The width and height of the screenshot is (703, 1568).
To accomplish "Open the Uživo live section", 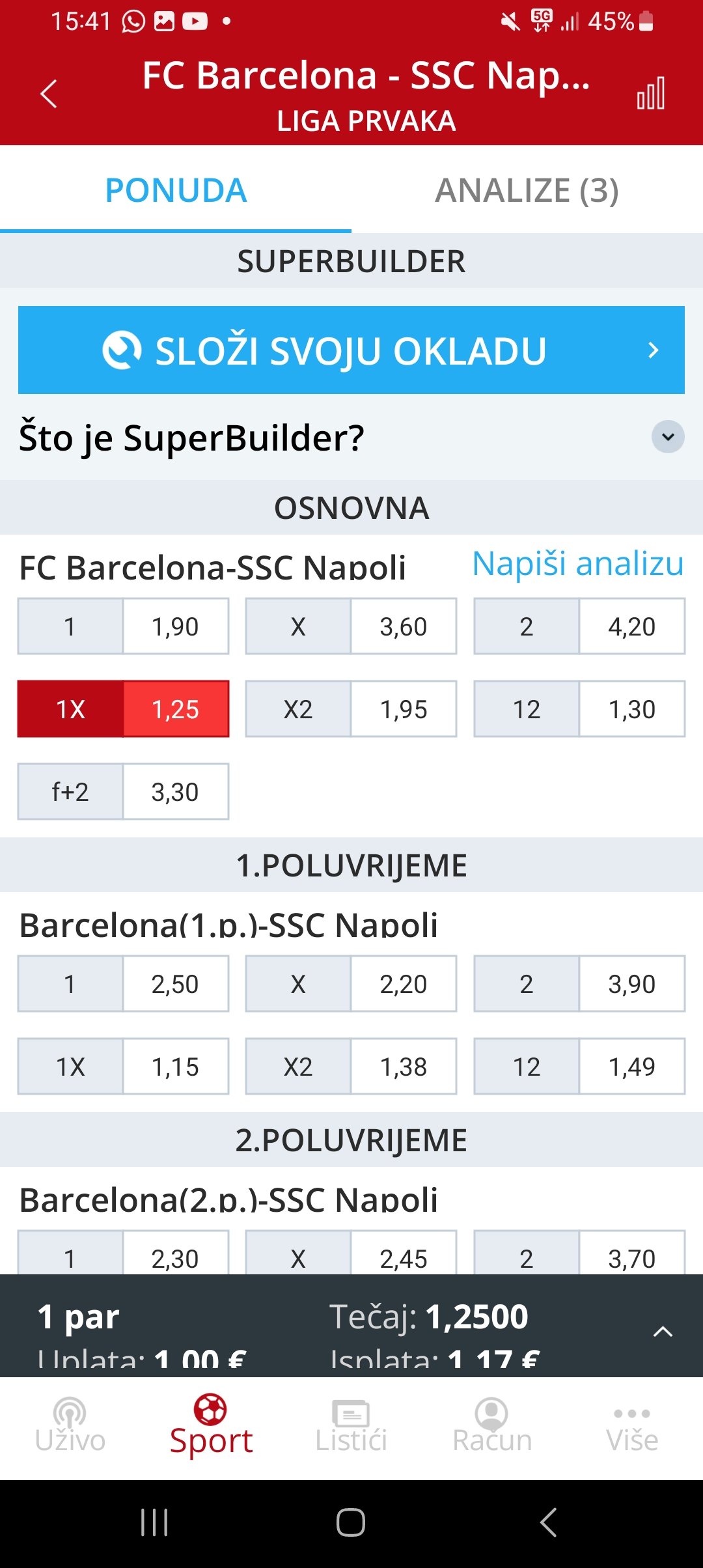I will (x=70, y=1426).
